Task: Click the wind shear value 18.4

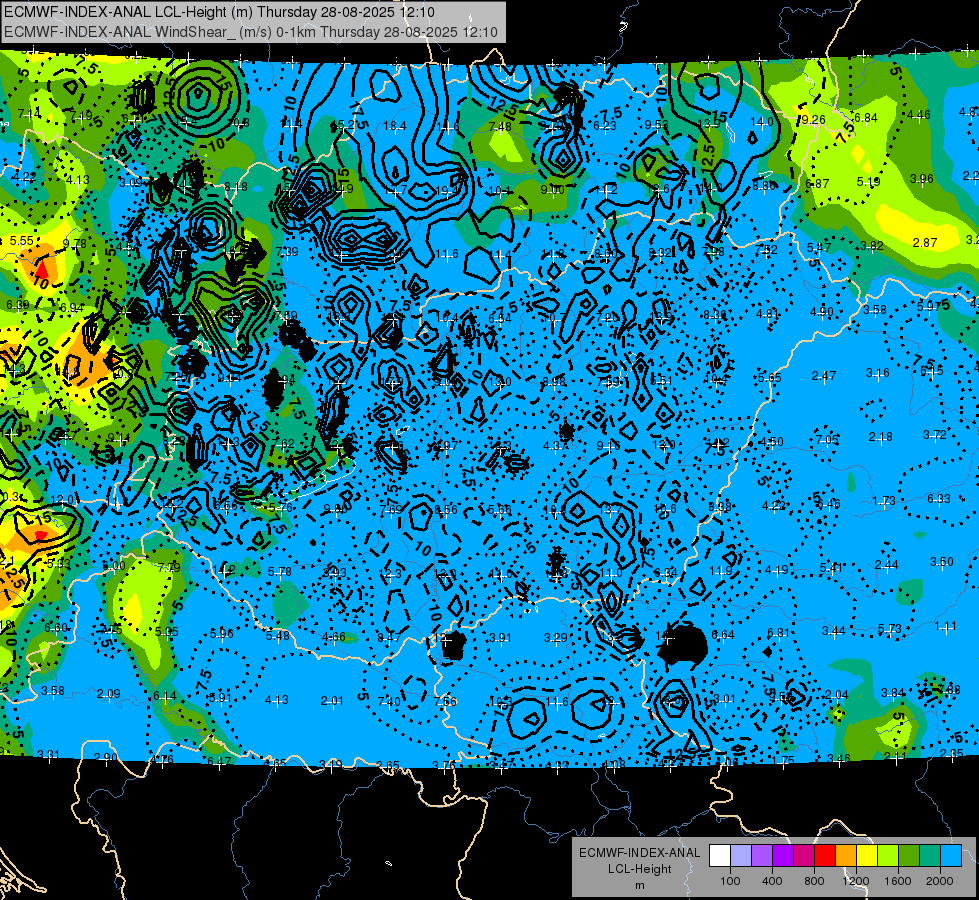Action: pyautogui.click(x=395, y=126)
